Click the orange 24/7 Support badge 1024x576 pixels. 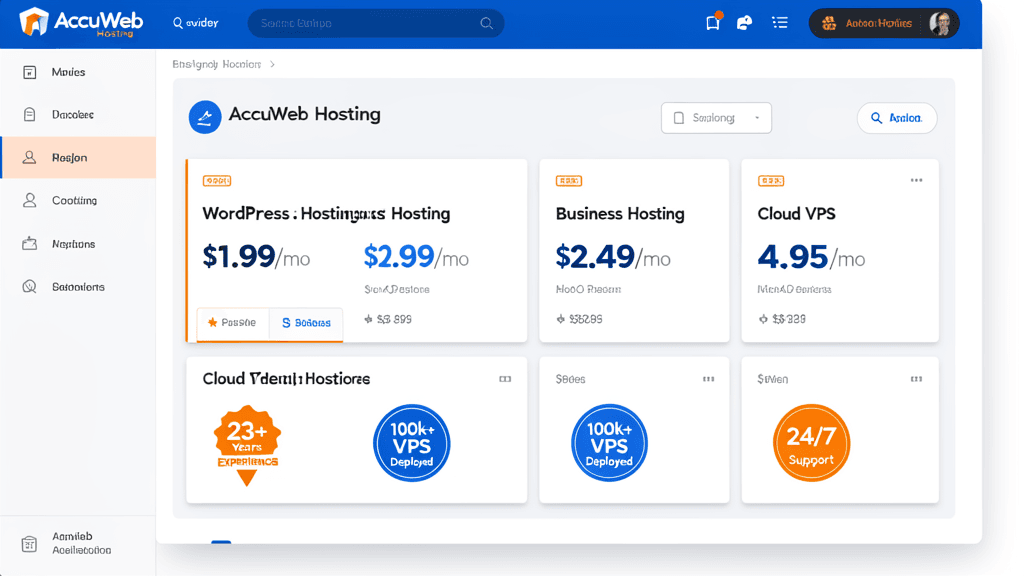click(811, 443)
